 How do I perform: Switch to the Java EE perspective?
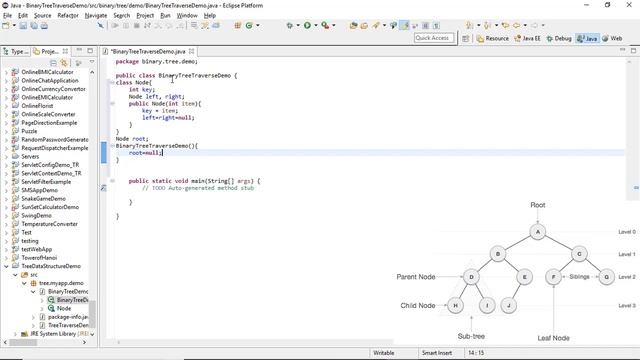[527, 38]
